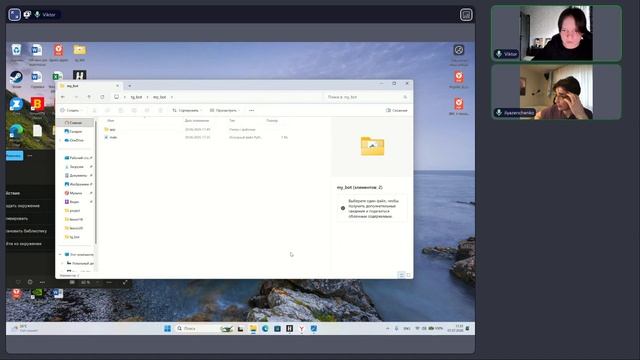Image resolution: width=640 pixels, height=360 pixels.
Task: Click the Back arrow in File Explorer
Action: (x=63, y=97)
